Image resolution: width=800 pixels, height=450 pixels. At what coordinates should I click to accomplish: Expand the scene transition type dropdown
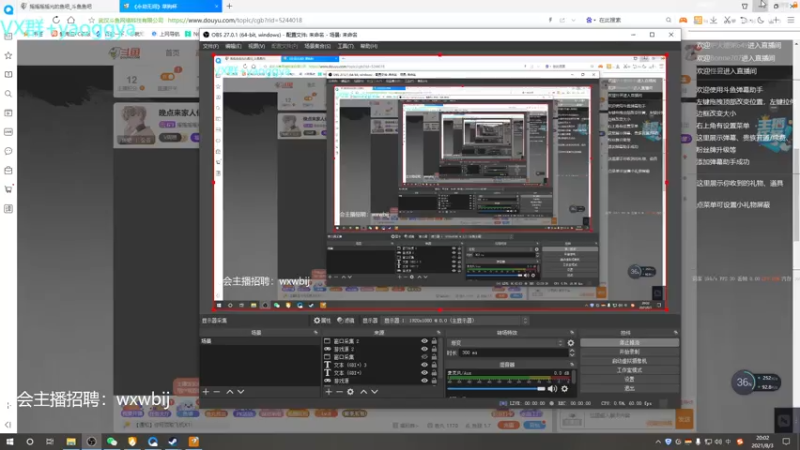pyautogui.click(x=505, y=343)
